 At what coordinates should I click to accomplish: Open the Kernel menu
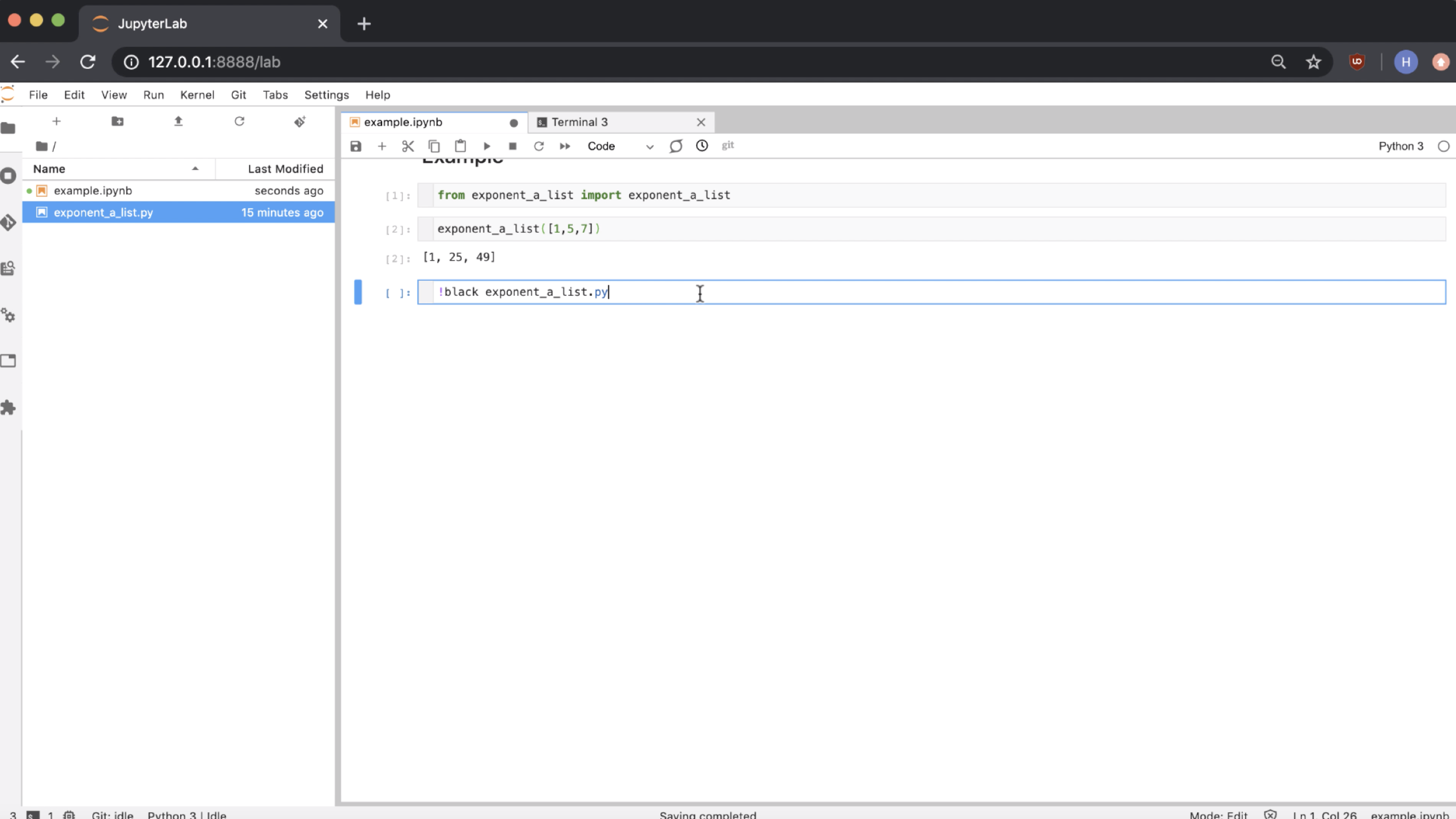pos(197,95)
